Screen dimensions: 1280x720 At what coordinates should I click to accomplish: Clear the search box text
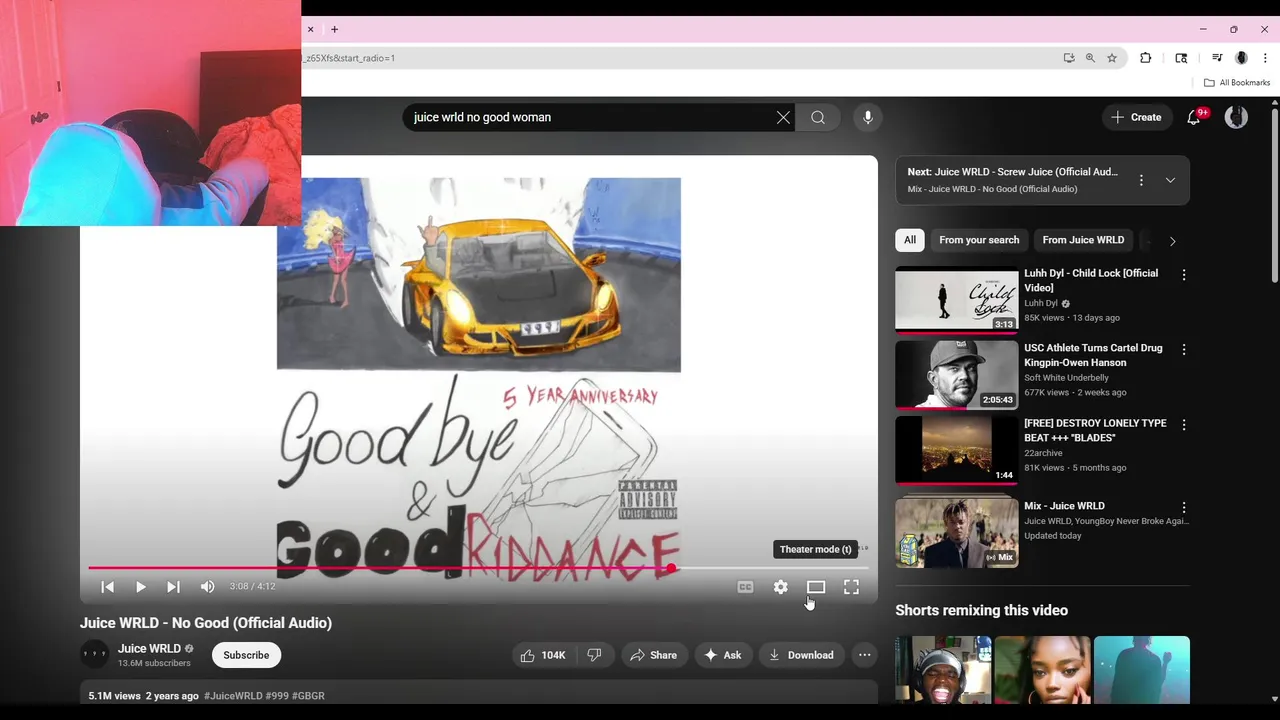point(783,117)
